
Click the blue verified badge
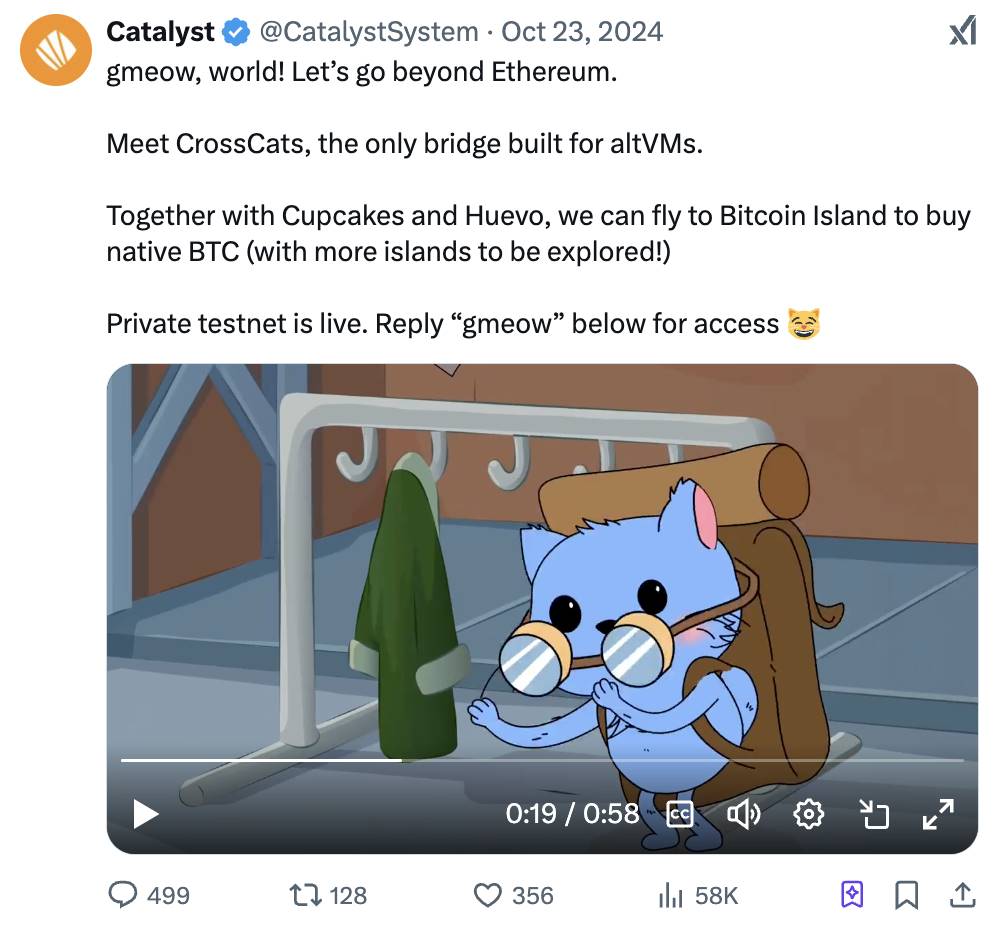pos(235,32)
